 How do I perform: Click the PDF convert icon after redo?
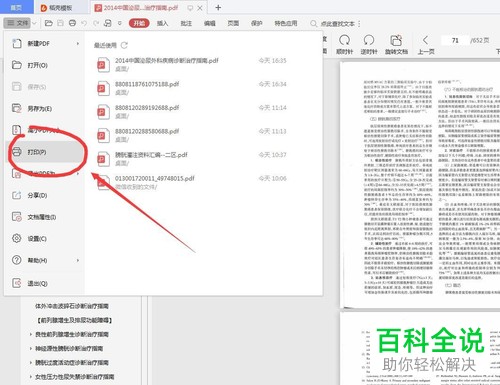tap(108, 23)
